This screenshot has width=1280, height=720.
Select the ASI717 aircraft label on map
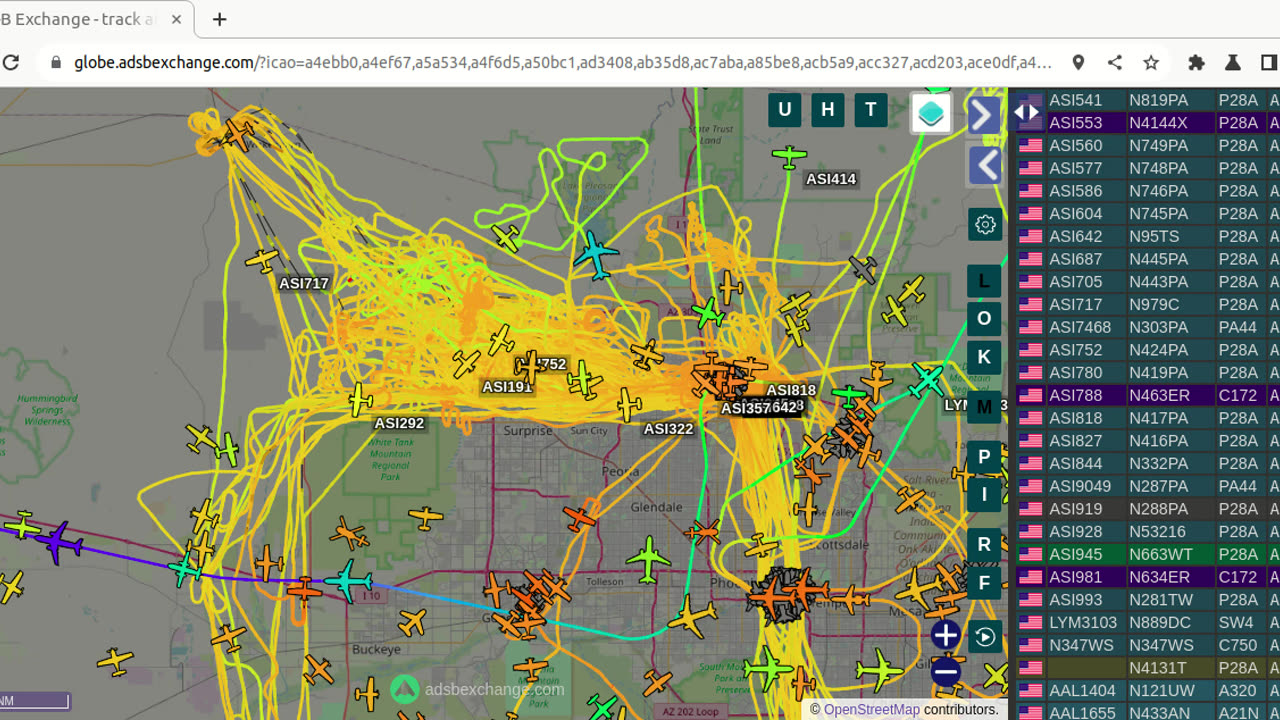pyautogui.click(x=304, y=283)
